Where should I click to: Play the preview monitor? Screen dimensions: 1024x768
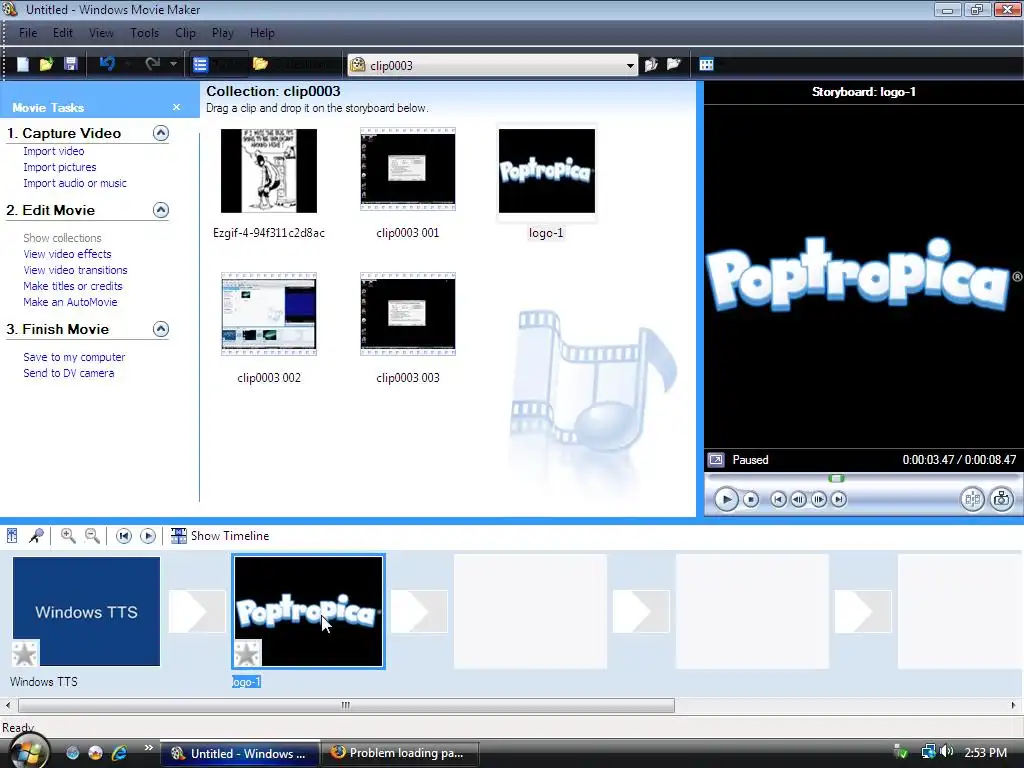pyautogui.click(x=726, y=500)
